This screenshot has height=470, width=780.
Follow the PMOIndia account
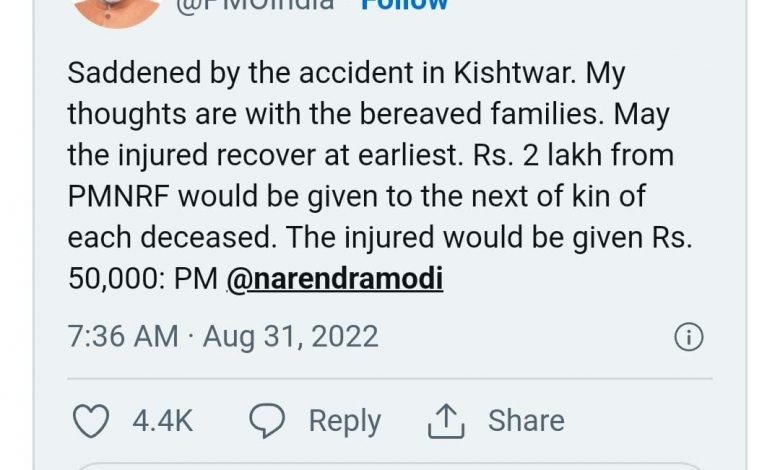404,5
